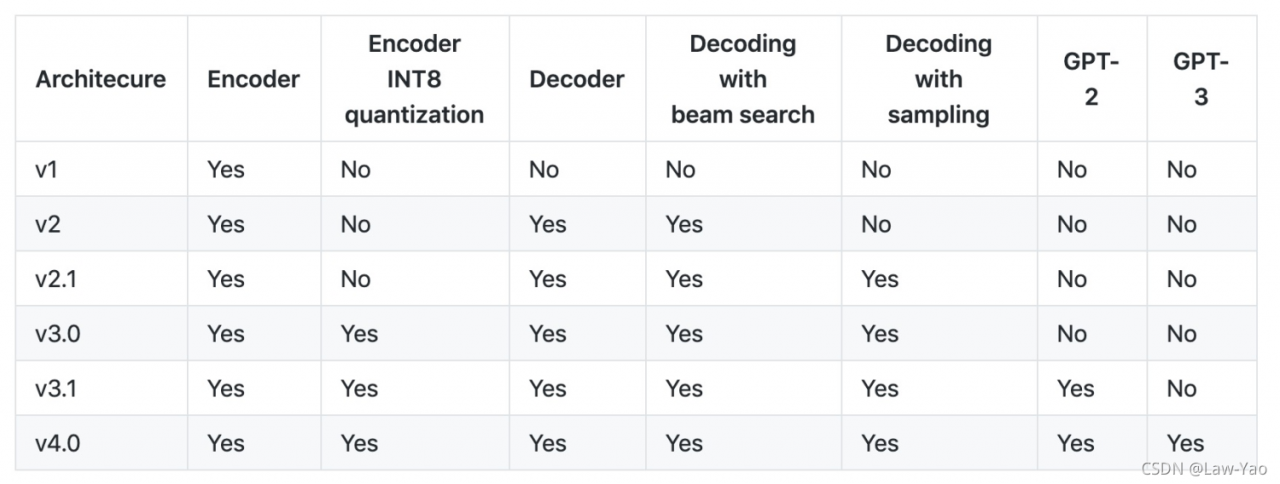Select the Decoder column header
The image size is (1280, 484).
pos(577,79)
